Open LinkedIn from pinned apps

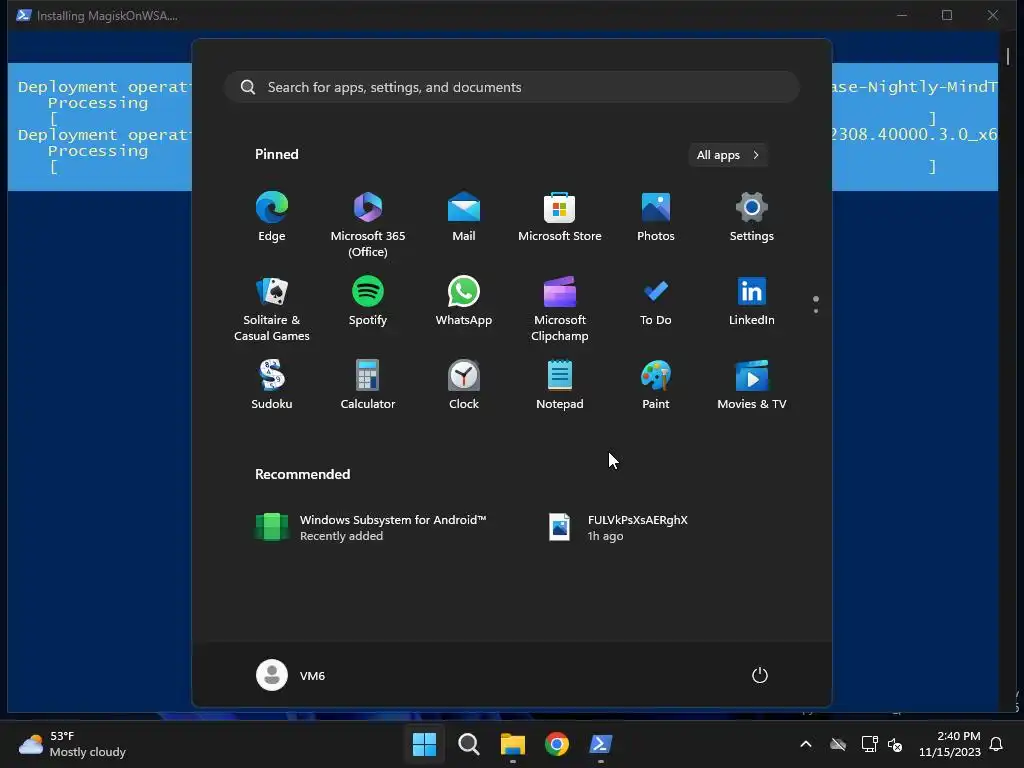click(752, 301)
